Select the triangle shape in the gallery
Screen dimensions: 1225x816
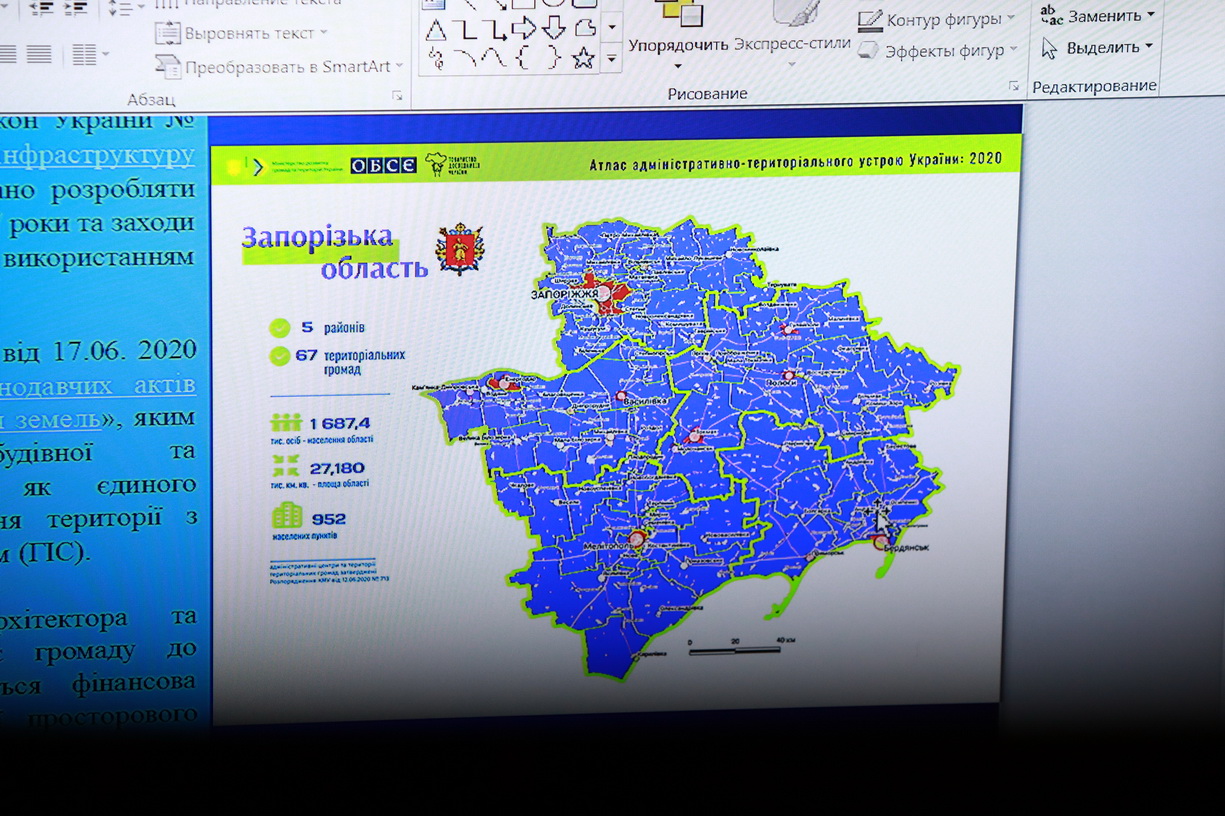point(436,29)
